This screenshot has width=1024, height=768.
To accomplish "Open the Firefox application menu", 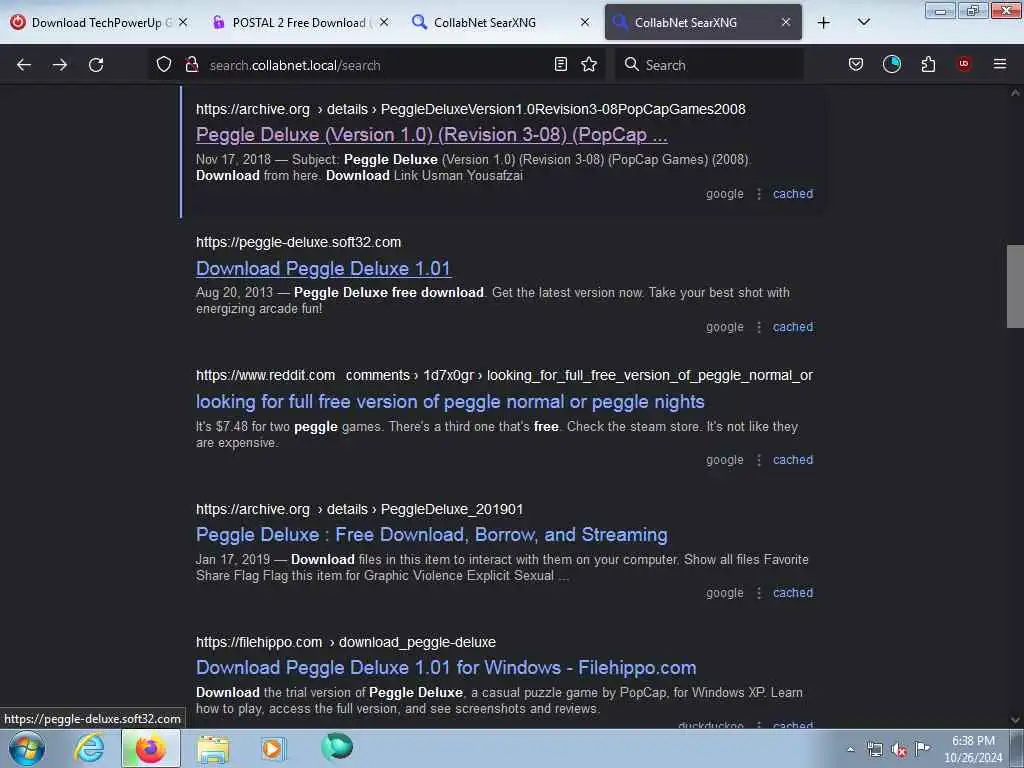I will 1000,64.
